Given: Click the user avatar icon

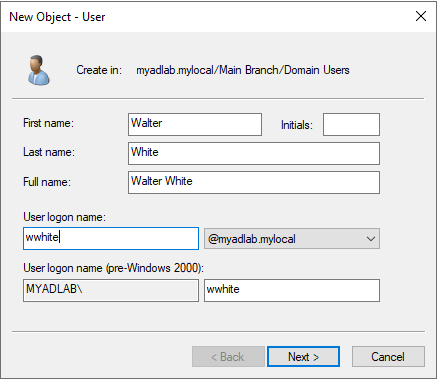Looking at the screenshot, I should [x=39, y=70].
